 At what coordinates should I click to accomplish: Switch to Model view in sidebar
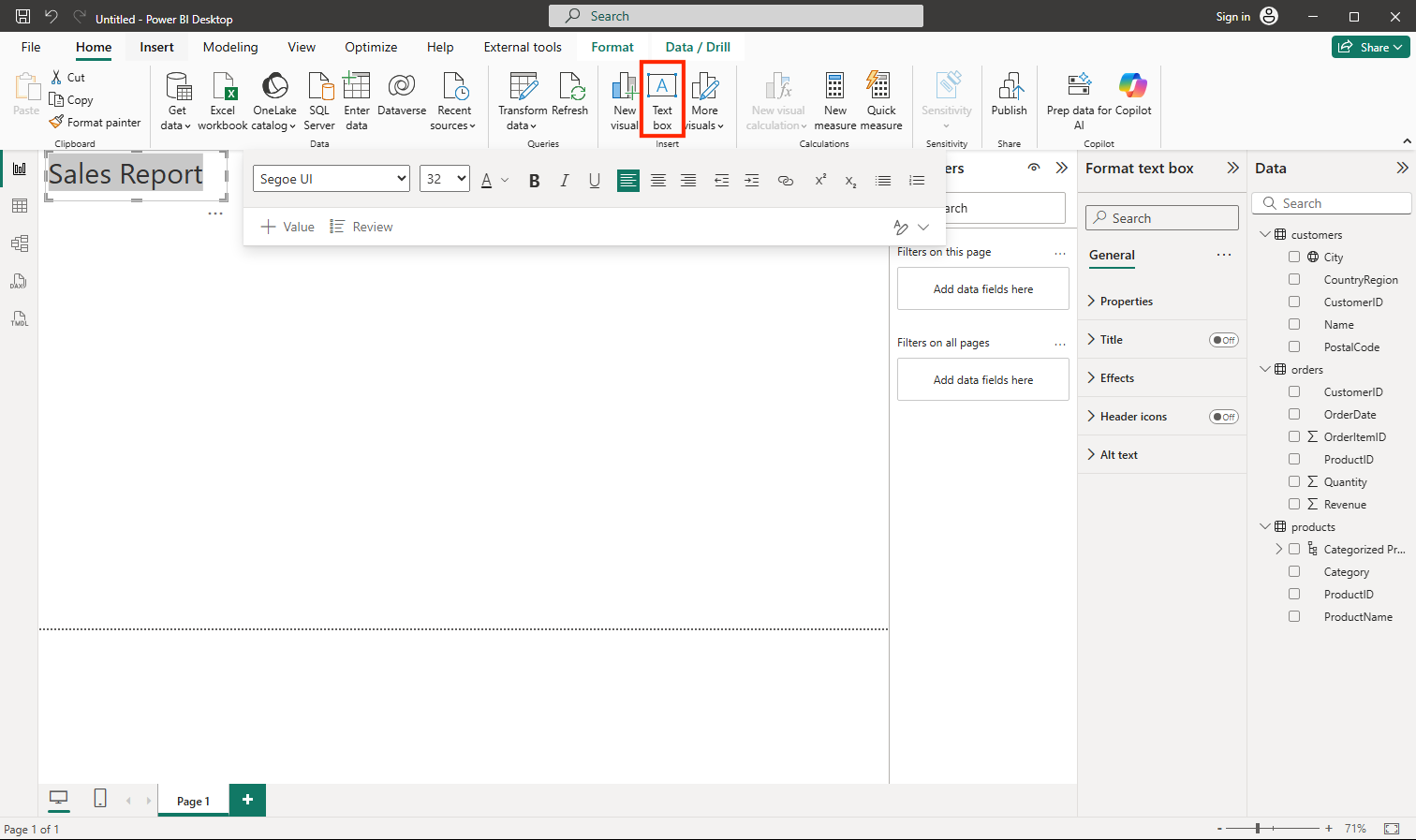tap(20, 243)
